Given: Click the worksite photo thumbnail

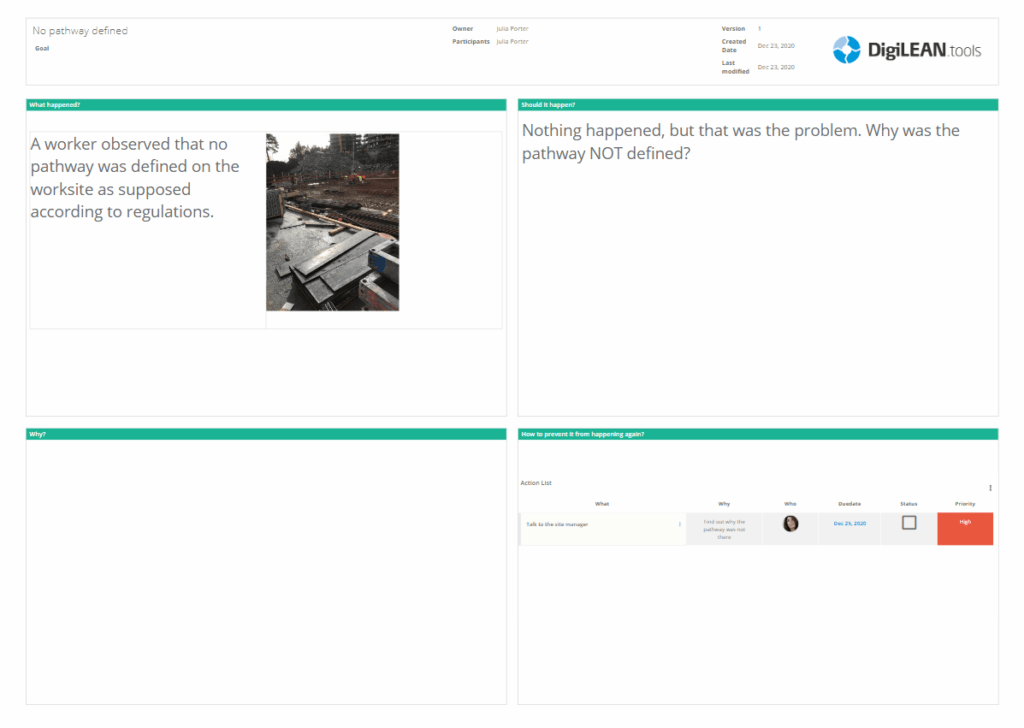Looking at the screenshot, I should point(332,220).
